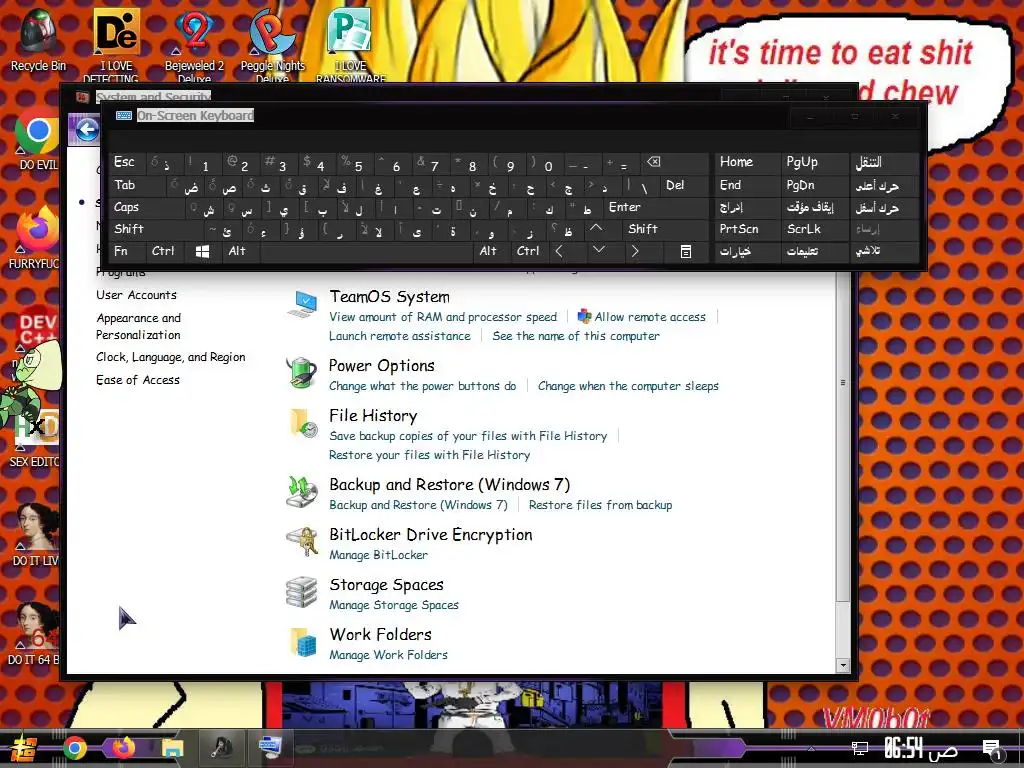
Task: Open the Start button on the taskbar
Action: 23,748
